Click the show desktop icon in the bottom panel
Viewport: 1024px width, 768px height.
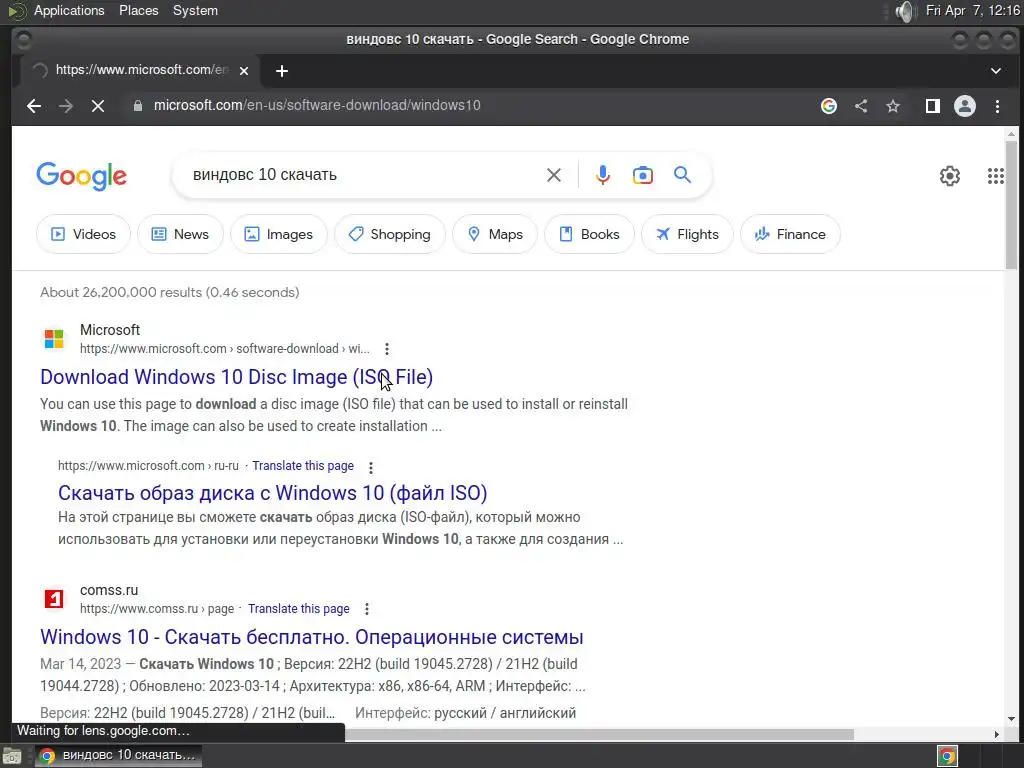(12, 756)
